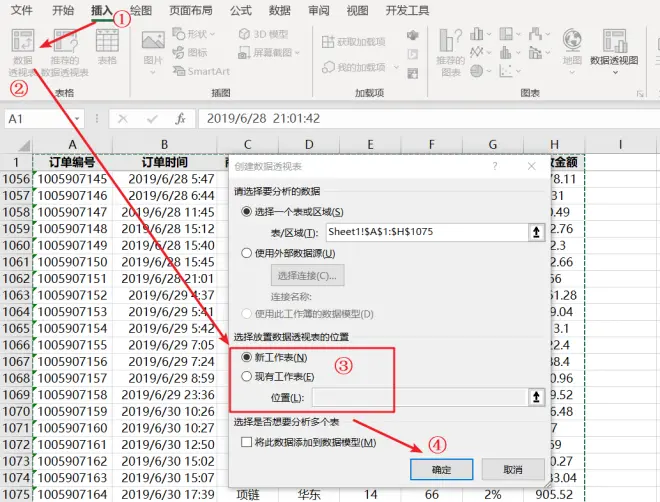The width and height of the screenshot is (660, 502).
Task: Click the 3D 模型 button
Action: pos(263,34)
